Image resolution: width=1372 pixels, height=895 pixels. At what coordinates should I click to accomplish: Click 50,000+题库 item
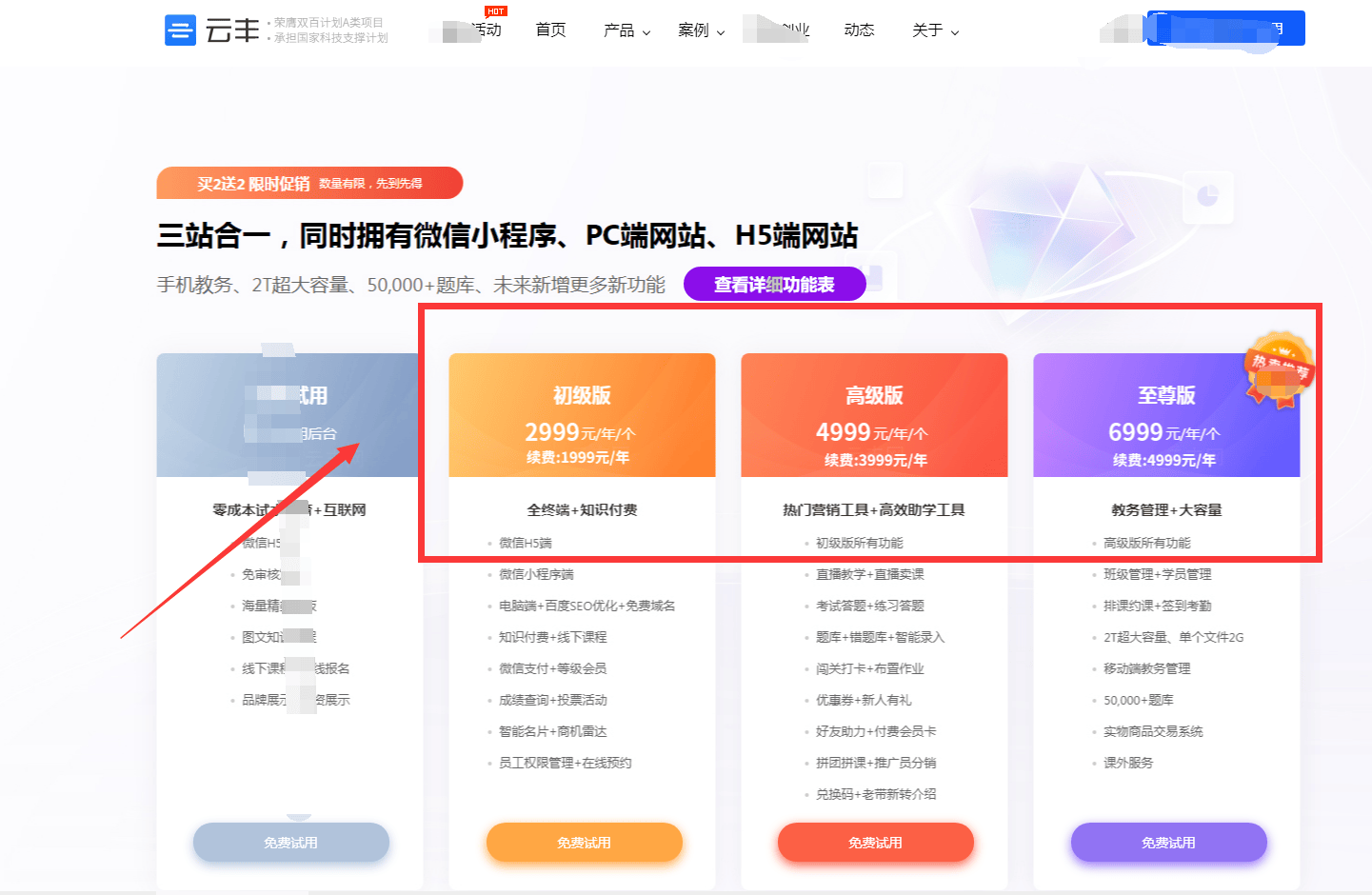[1138, 700]
